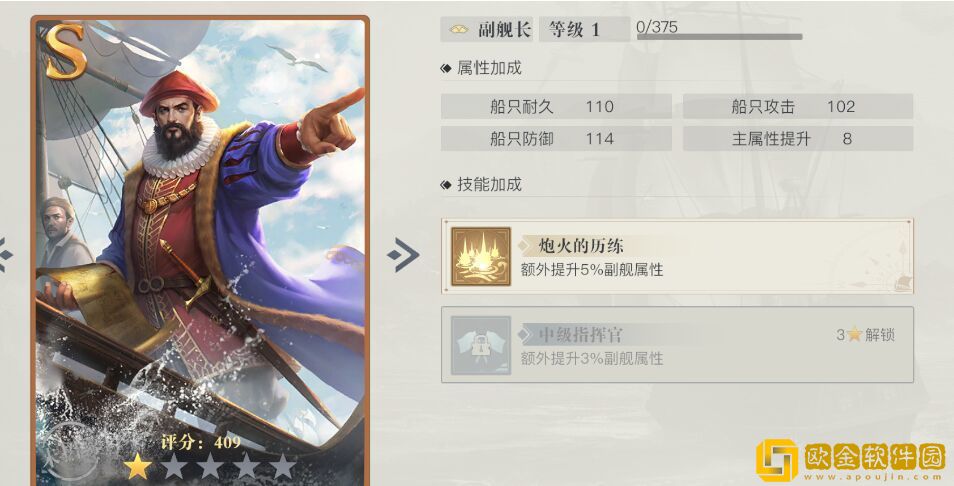
Task: Click the locked 中级指挥官 skill icon
Action: [481, 345]
